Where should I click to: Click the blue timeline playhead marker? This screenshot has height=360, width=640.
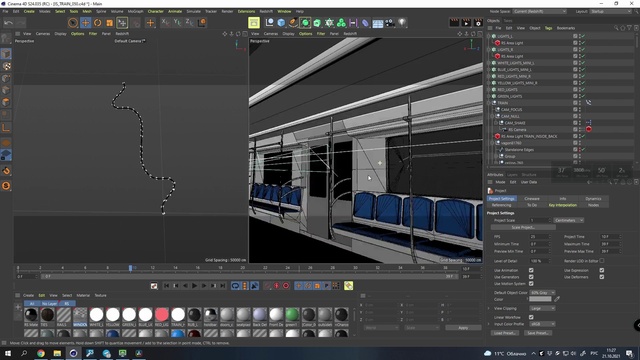130,268
